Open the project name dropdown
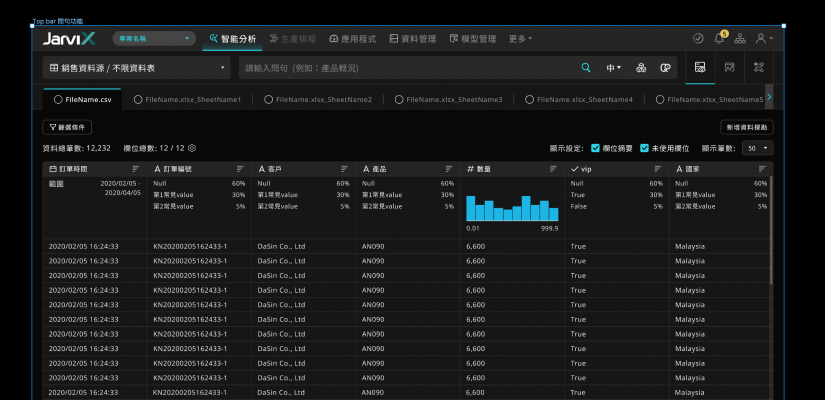The image size is (825, 400). [154, 38]
